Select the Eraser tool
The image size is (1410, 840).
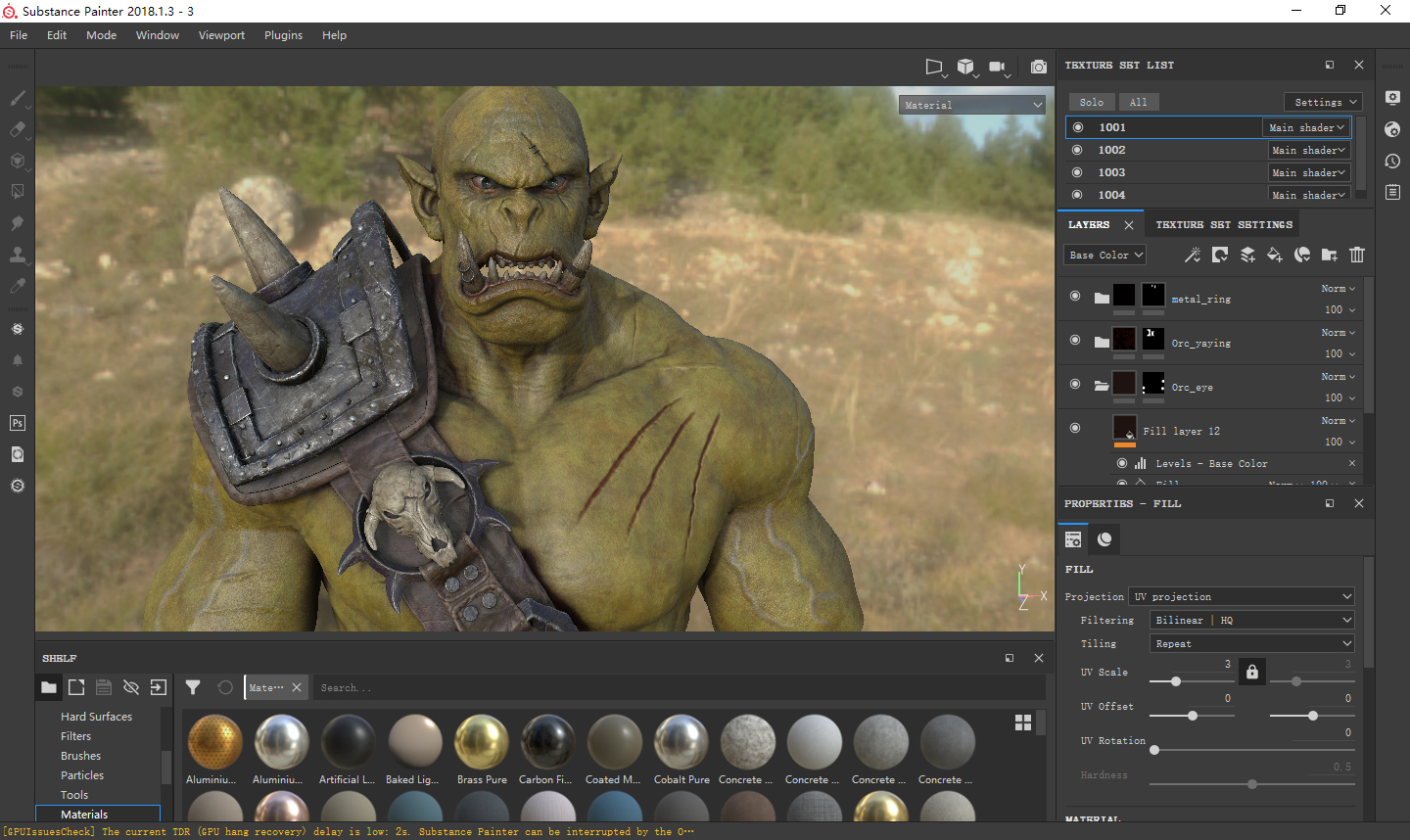18,129
